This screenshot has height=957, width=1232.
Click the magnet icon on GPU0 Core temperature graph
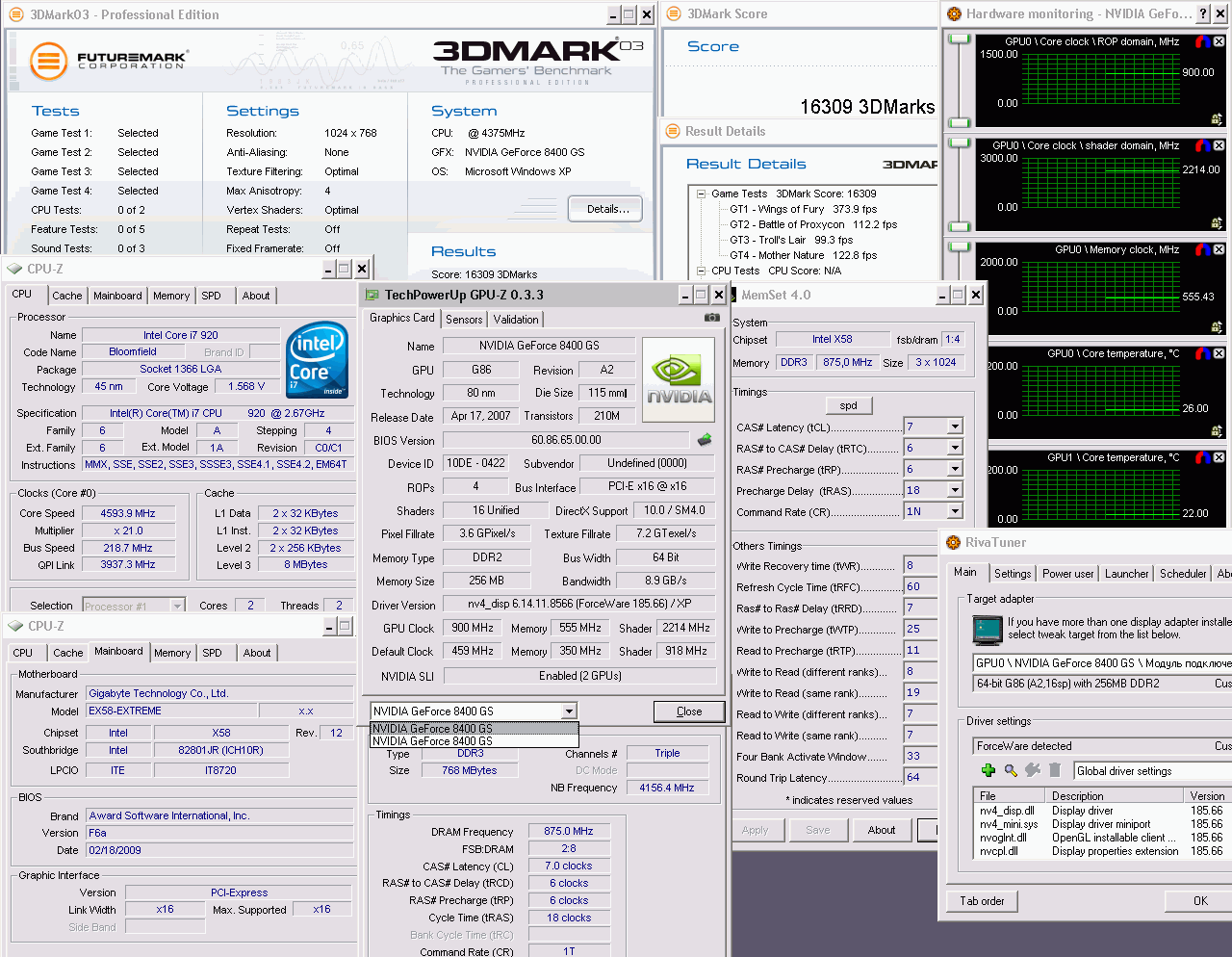(1202, 353)
